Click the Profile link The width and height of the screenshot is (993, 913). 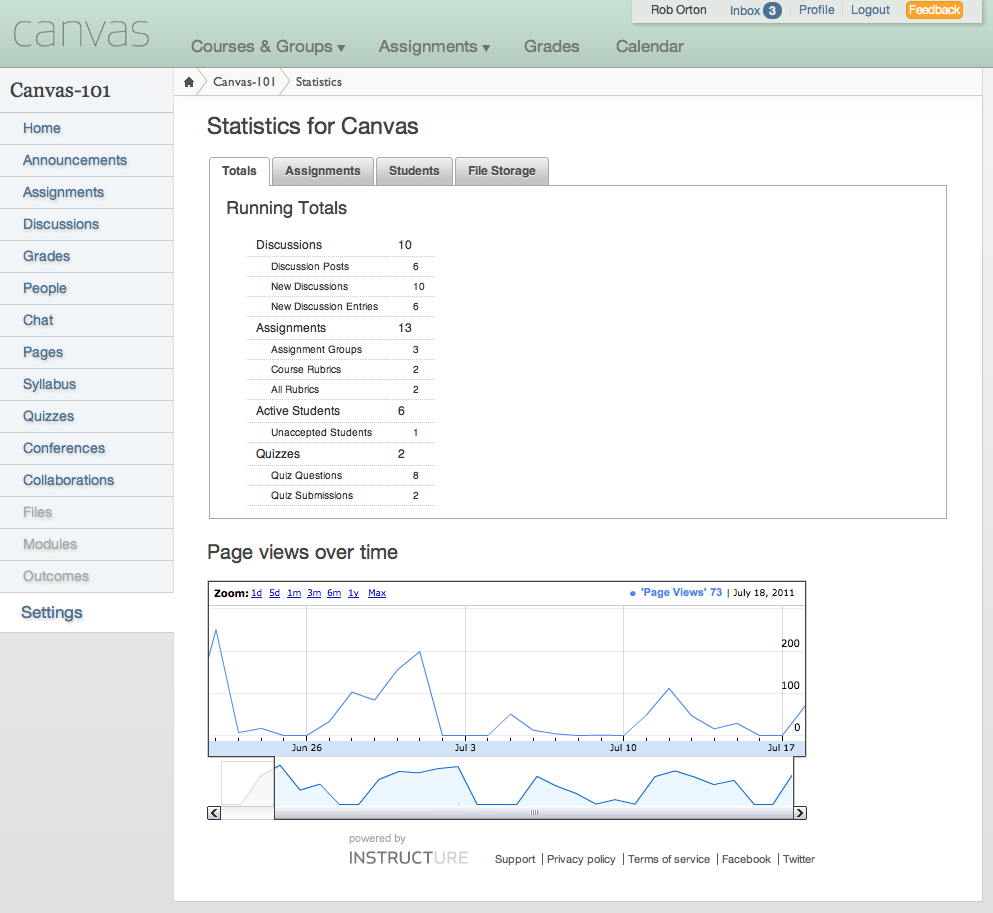[x=816, y=10]
